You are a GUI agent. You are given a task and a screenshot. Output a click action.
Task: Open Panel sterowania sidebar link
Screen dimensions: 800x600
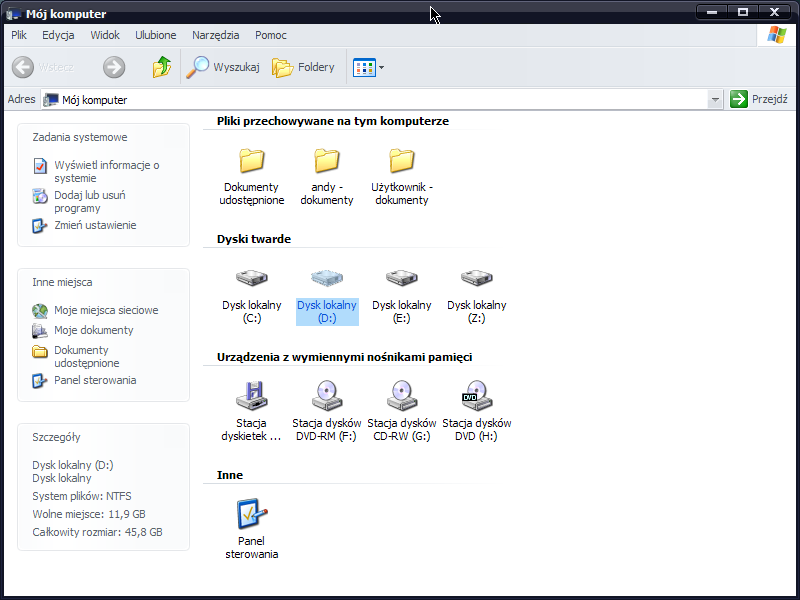click(x=95, y=380)
